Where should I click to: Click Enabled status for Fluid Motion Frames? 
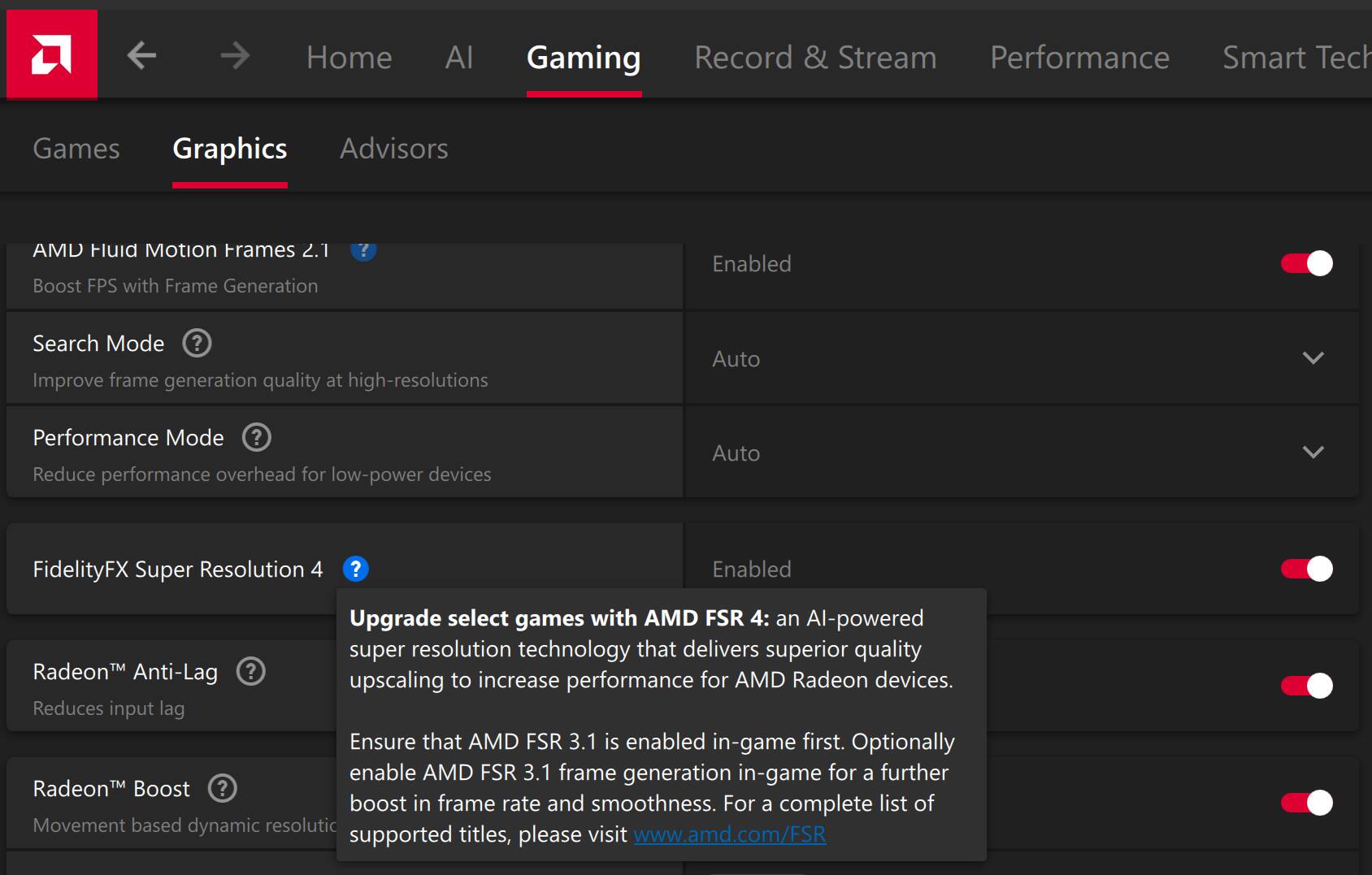(x=752, y=264)
